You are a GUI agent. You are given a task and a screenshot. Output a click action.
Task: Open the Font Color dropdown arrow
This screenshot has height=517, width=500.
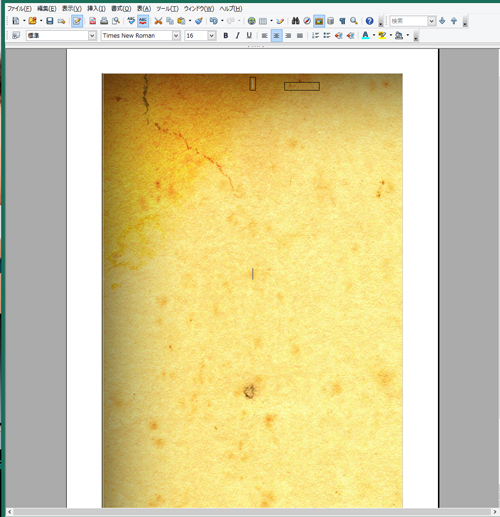coord(374,35)
